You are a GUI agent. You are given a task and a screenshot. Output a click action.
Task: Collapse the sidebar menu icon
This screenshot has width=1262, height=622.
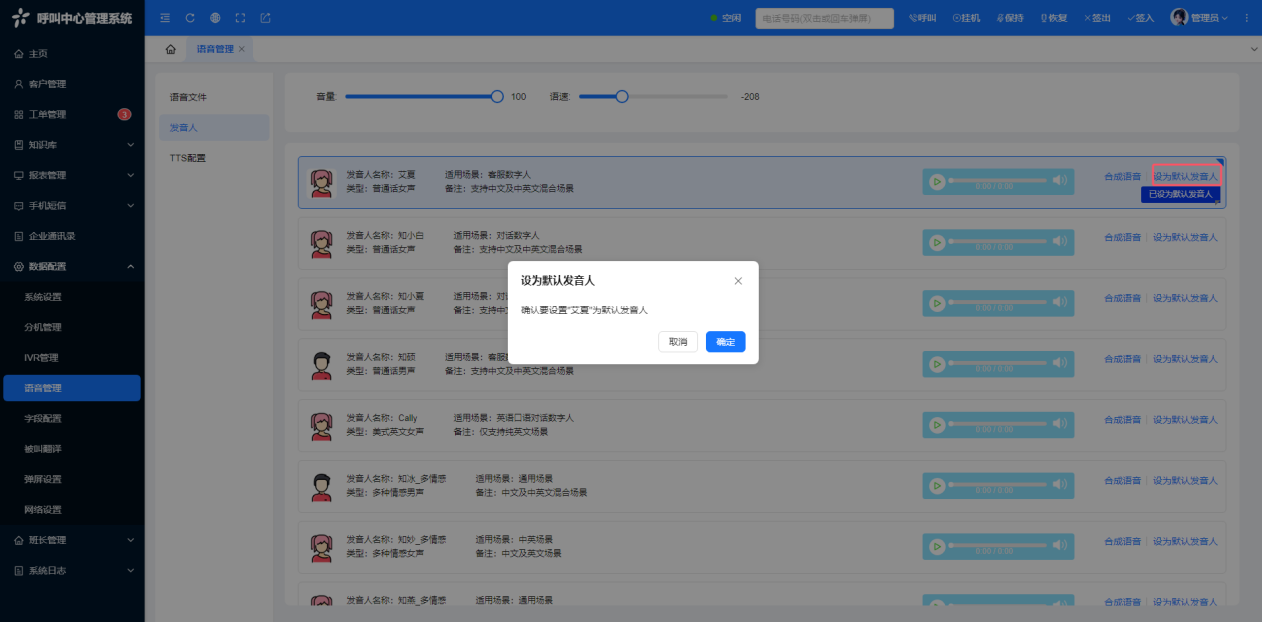[x=165, y=18]
